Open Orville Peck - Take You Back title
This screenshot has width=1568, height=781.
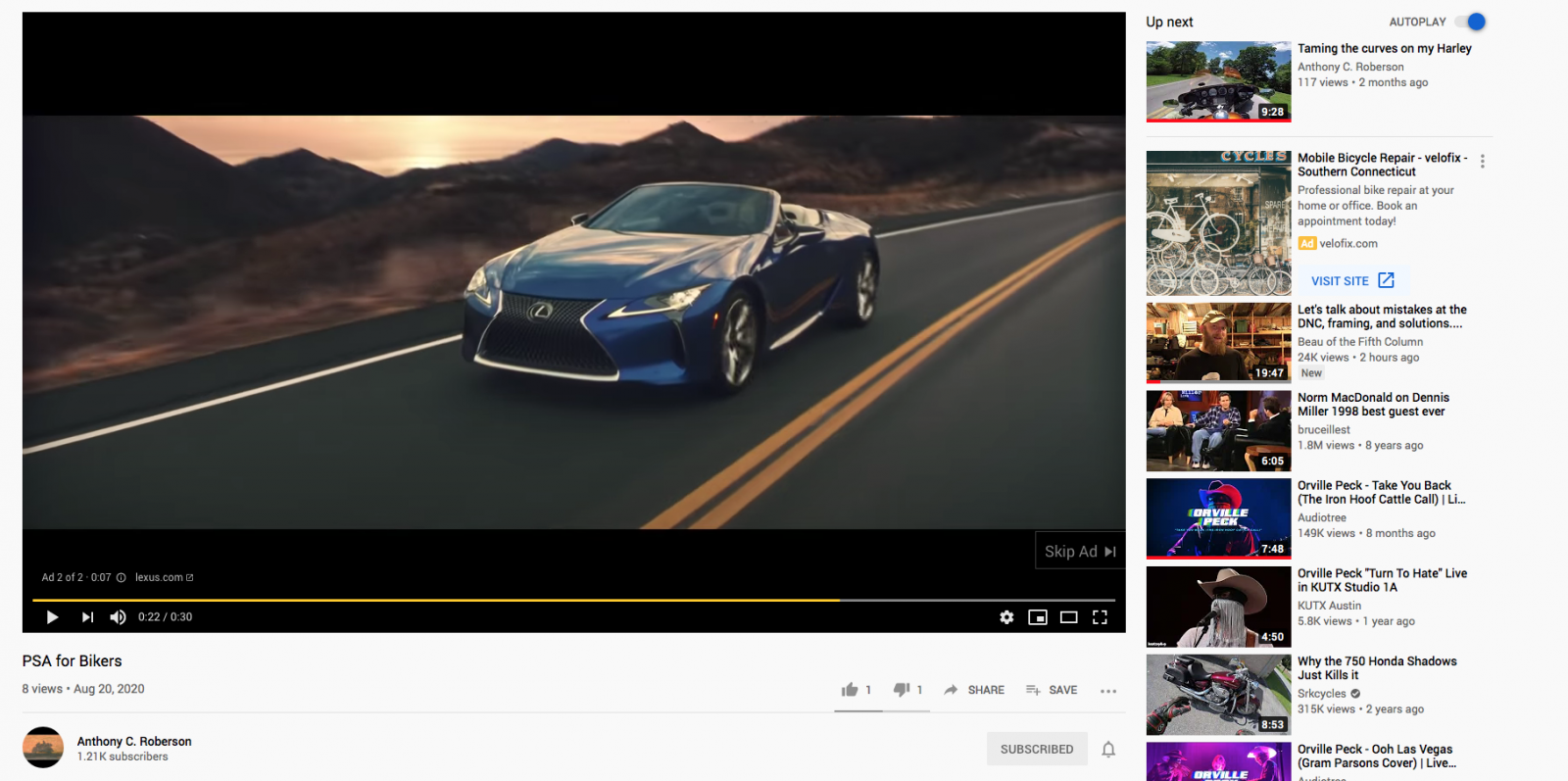(x=1382, y=492)
